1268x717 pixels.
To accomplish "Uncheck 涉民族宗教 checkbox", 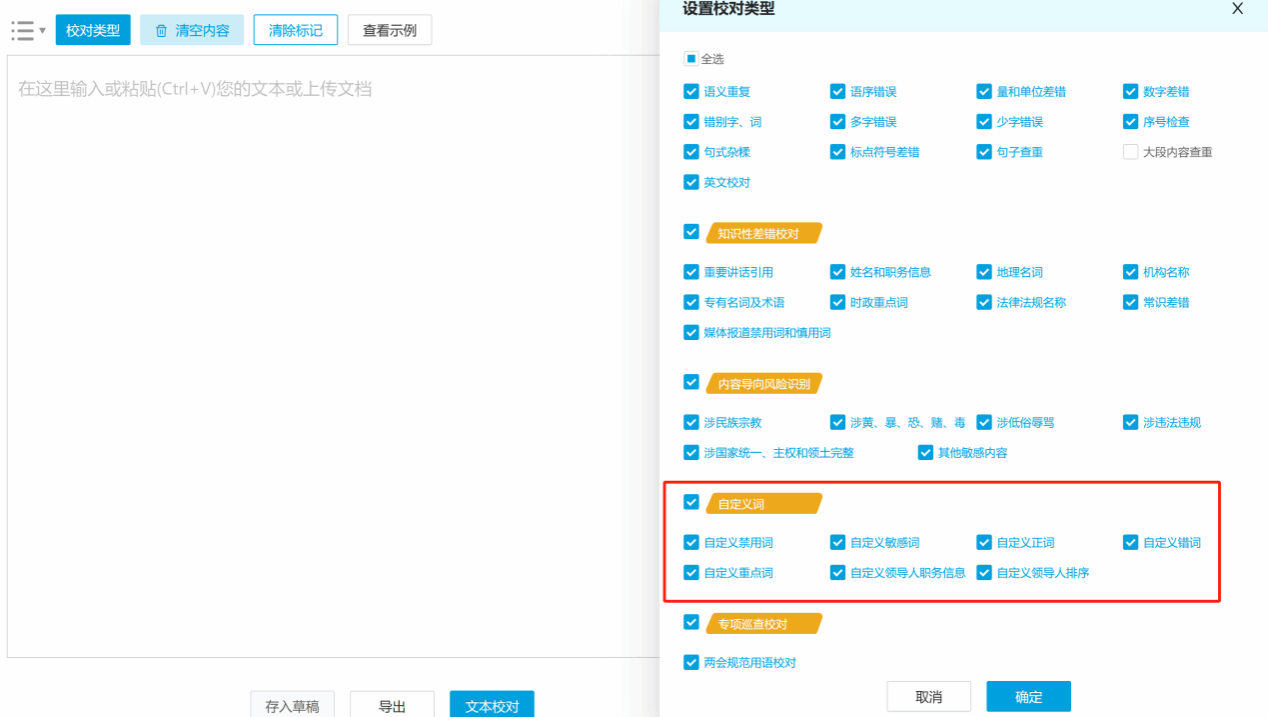I will 691,422.
